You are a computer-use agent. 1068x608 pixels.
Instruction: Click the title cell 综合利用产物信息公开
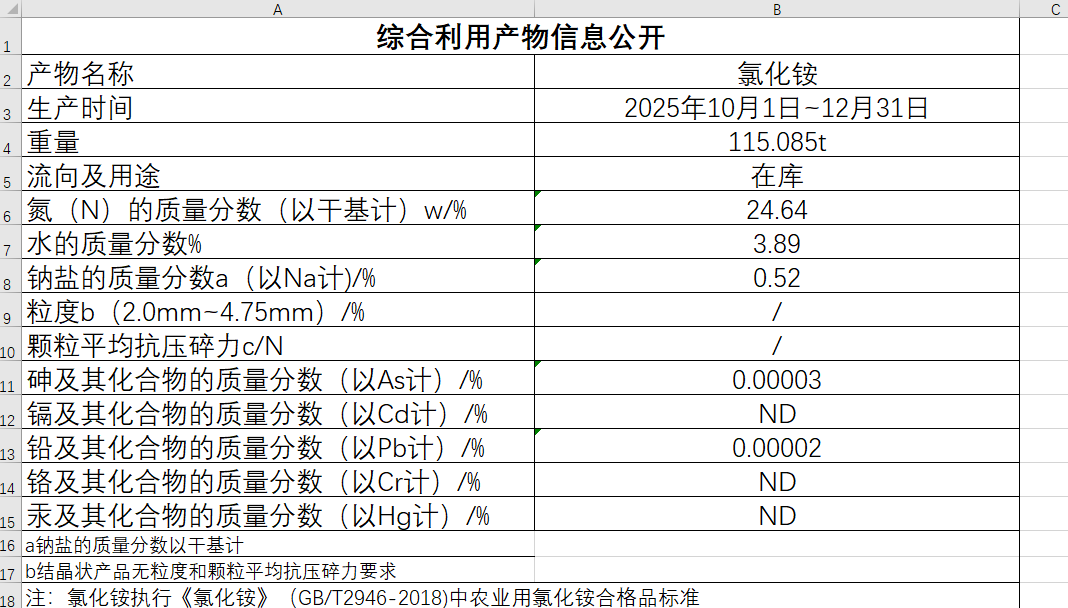coord(520,37)
